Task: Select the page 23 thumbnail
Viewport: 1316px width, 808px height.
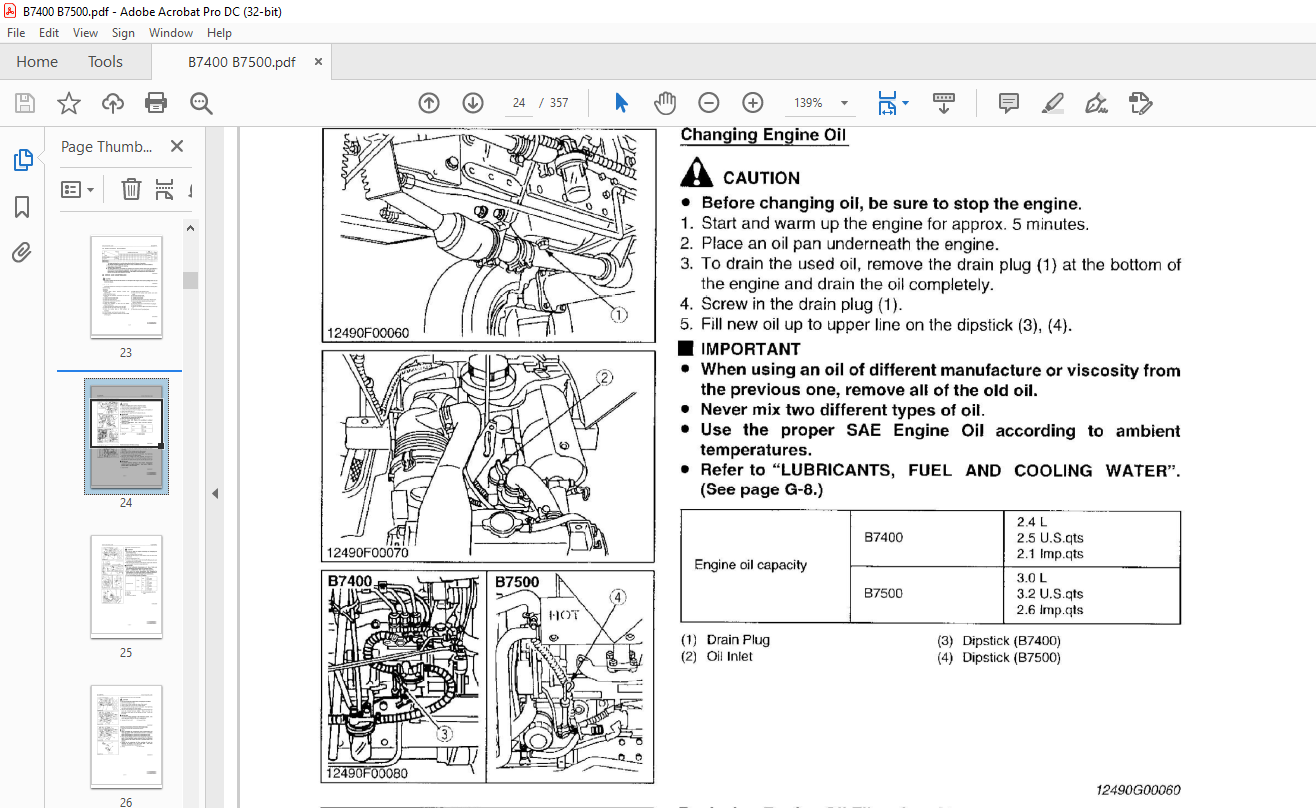Action: click(x=126, y=288)
